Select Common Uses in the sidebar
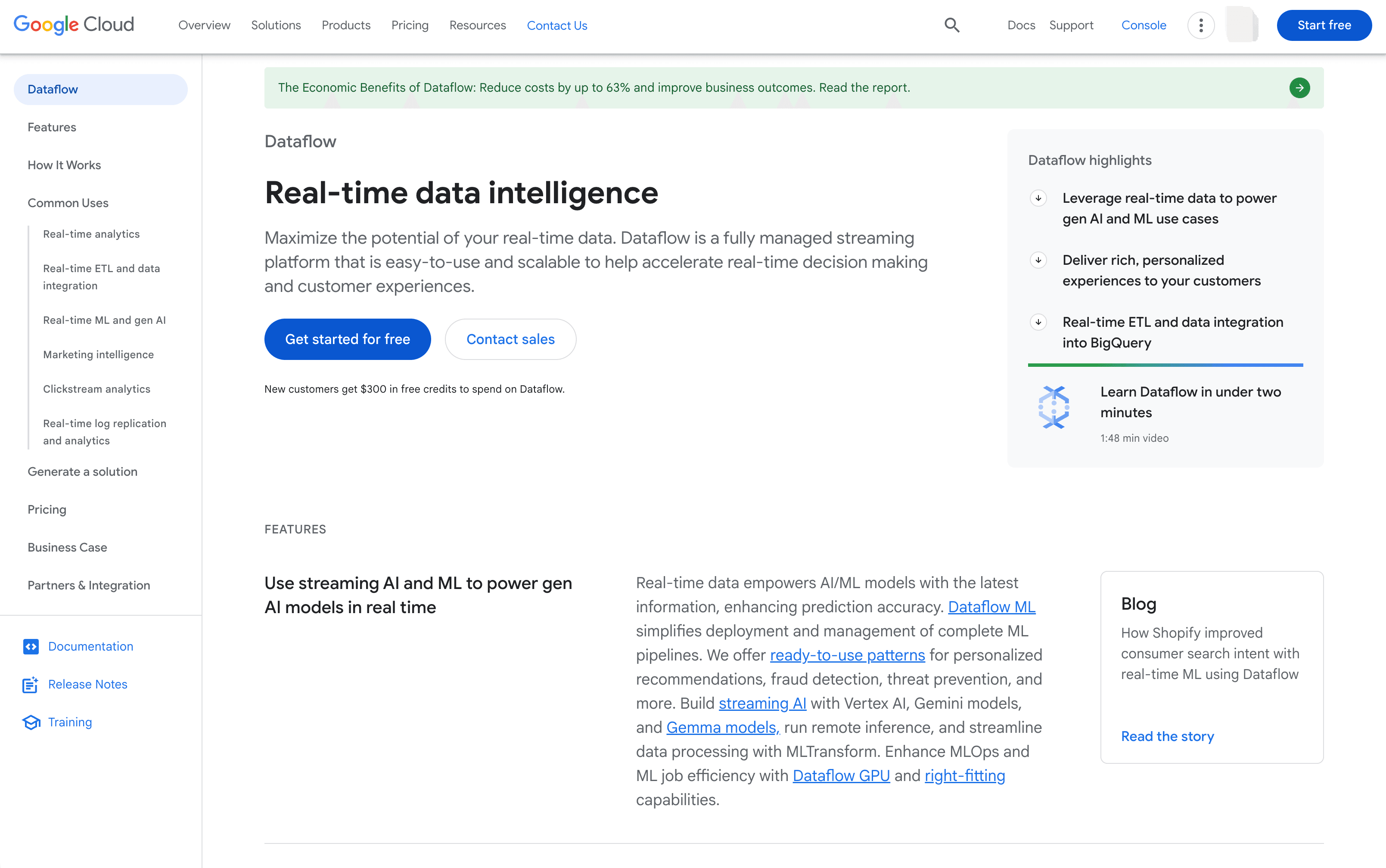 point(68,203)
